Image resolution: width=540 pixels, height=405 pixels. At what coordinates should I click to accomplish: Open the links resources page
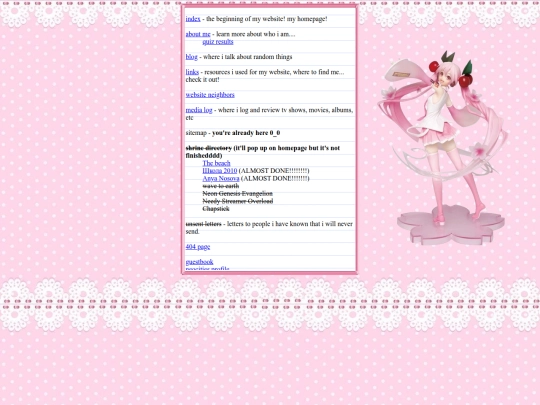192,72
